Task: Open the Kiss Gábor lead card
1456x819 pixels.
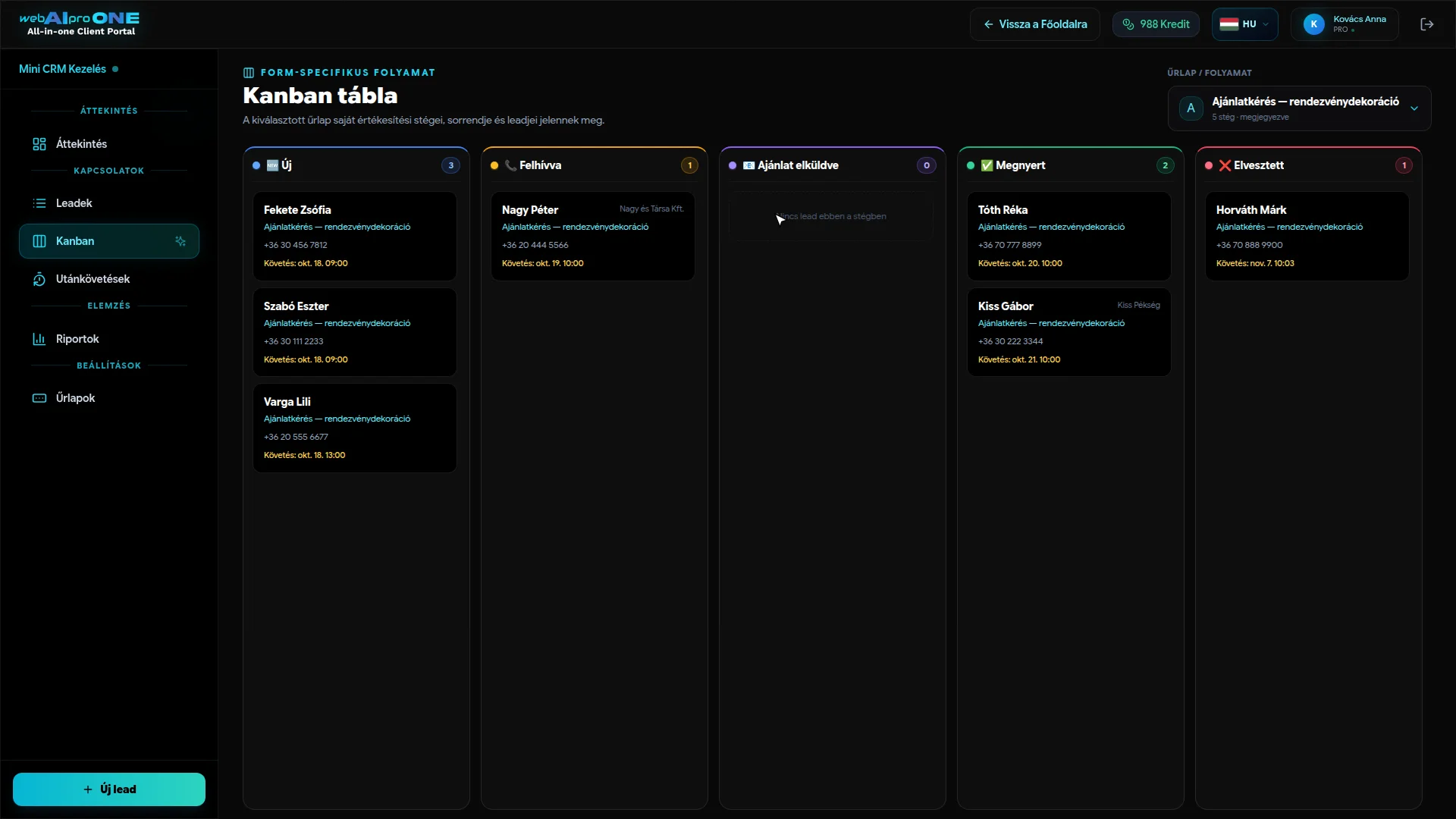Action: (1069, 332)
